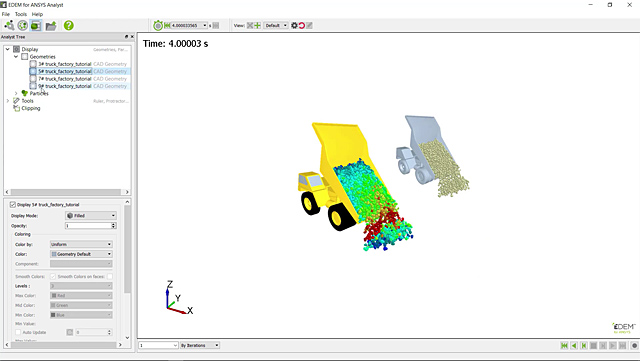Click the Opacity value field
This screenshot has height=361, width=640.
88,225
